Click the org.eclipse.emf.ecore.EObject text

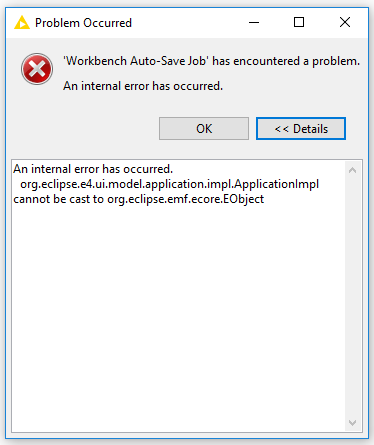pos(185,199)
